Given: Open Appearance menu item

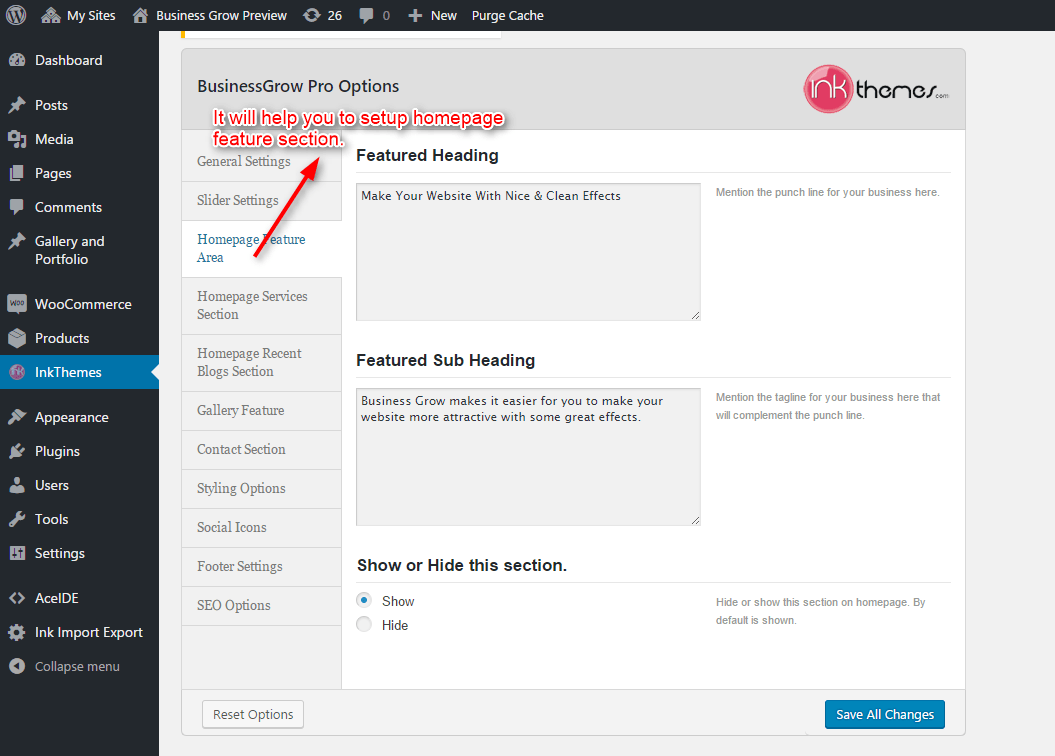Looking at the screenshot, I should tap(79, 417).
